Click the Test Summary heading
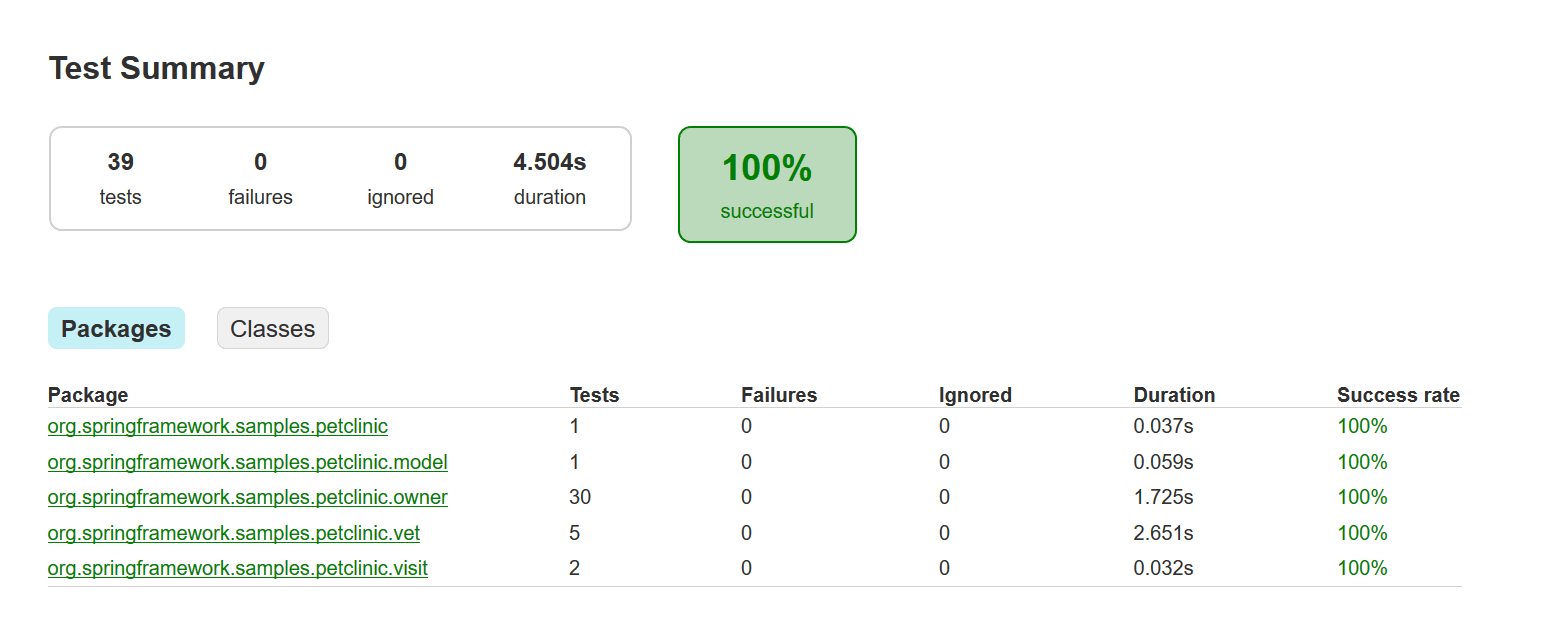Viewport: 1558px width, 627px height. pos(157,68)
